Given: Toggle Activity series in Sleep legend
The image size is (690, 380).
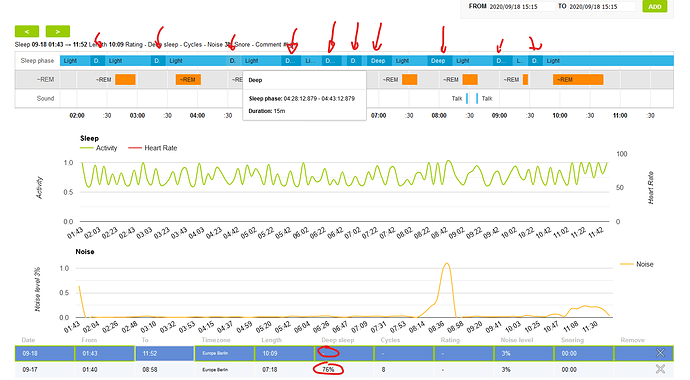Looking at the screenshot, I should coord(99,148).
